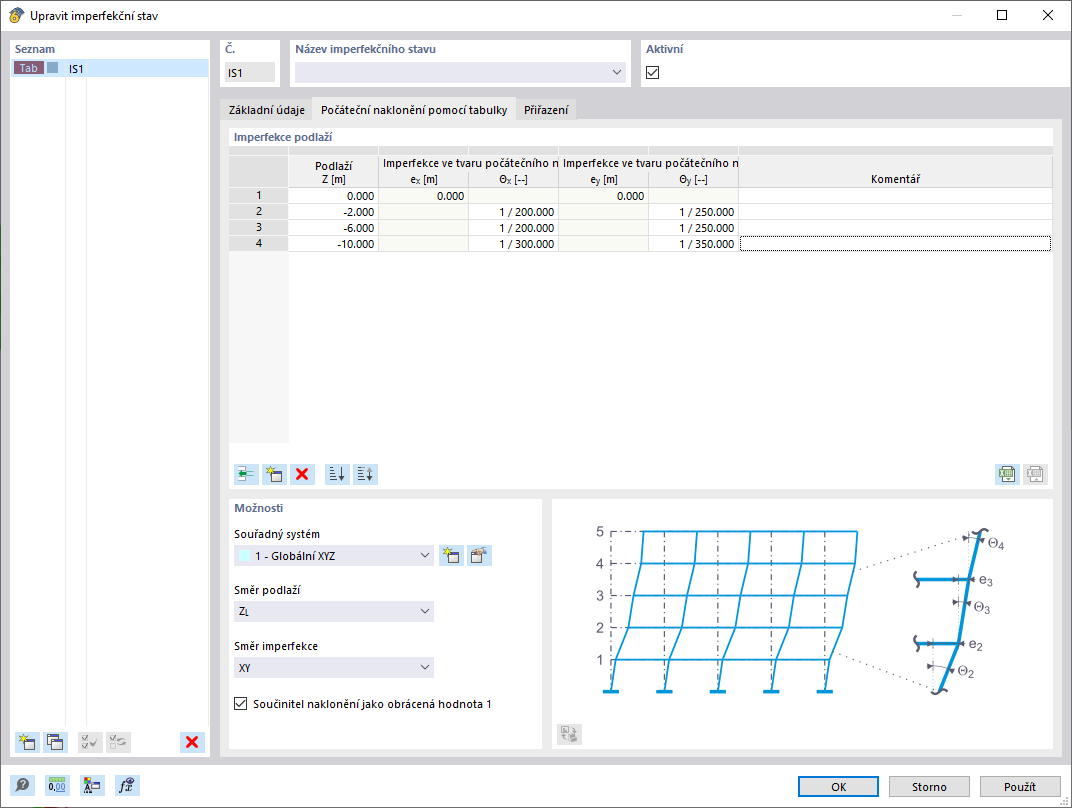This screenshot has height=808, width=1072.
Task: Expand the Souřadný systém dropdown
Action: (334, 556)
